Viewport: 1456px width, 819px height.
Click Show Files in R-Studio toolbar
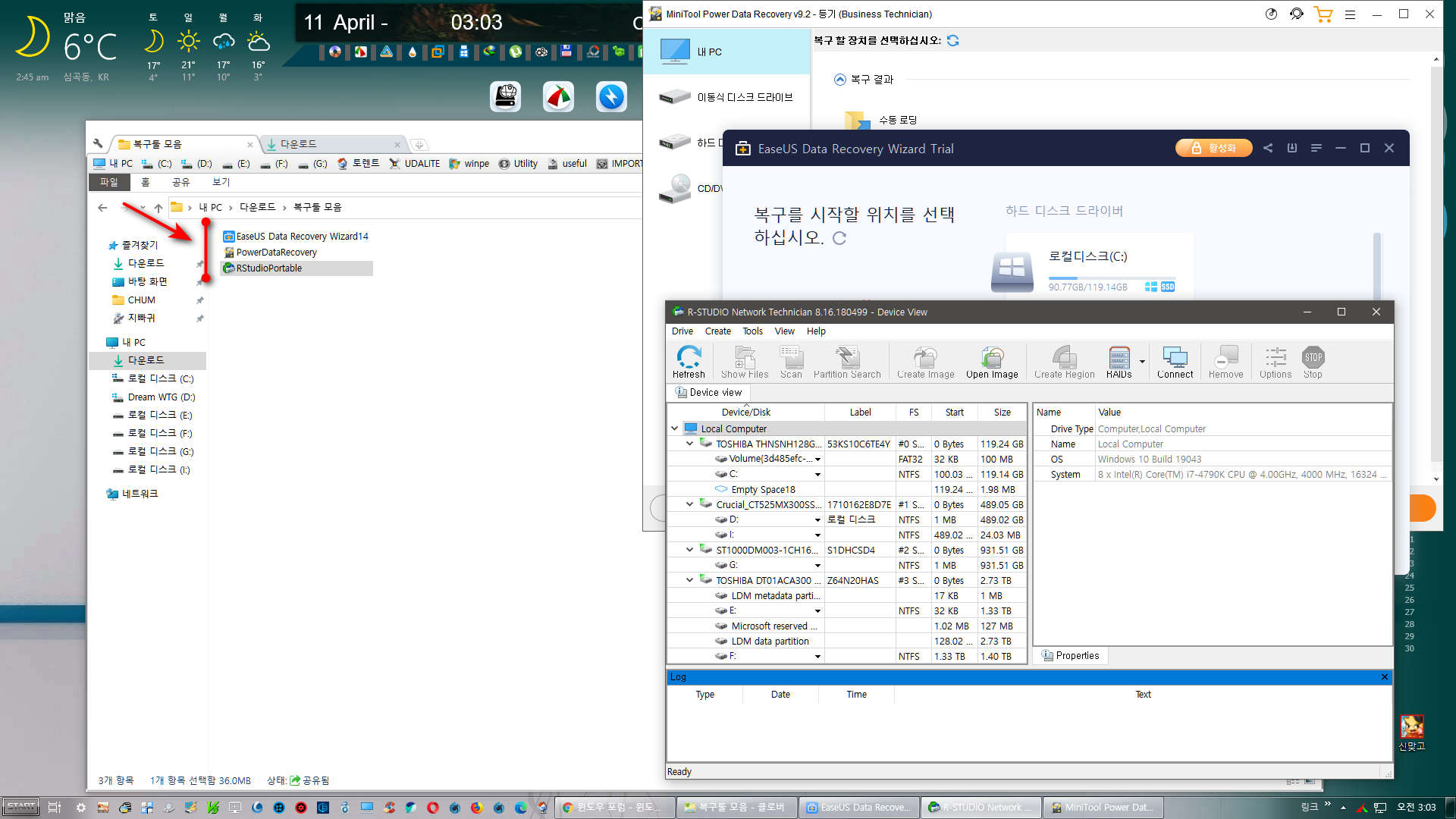pos(745,362)
